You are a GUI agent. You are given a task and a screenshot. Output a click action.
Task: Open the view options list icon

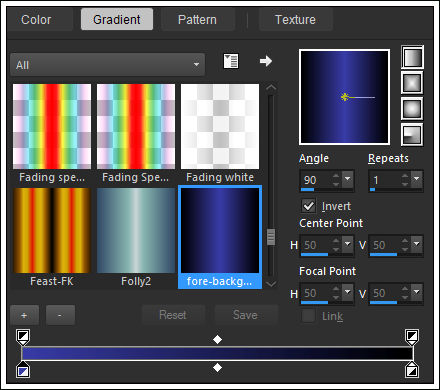(231, 61)
